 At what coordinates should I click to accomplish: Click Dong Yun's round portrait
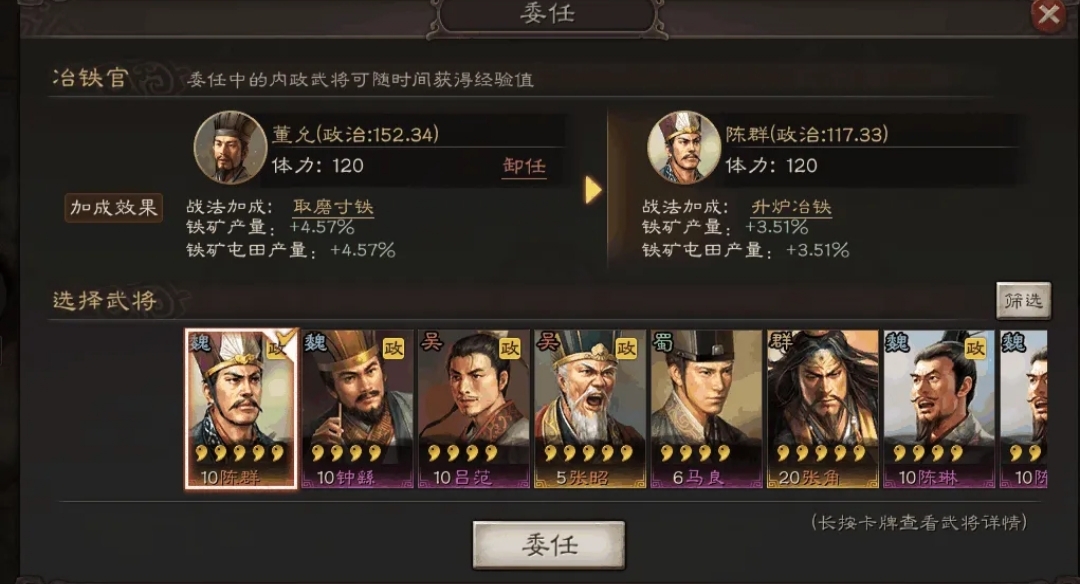pos(231,148)
